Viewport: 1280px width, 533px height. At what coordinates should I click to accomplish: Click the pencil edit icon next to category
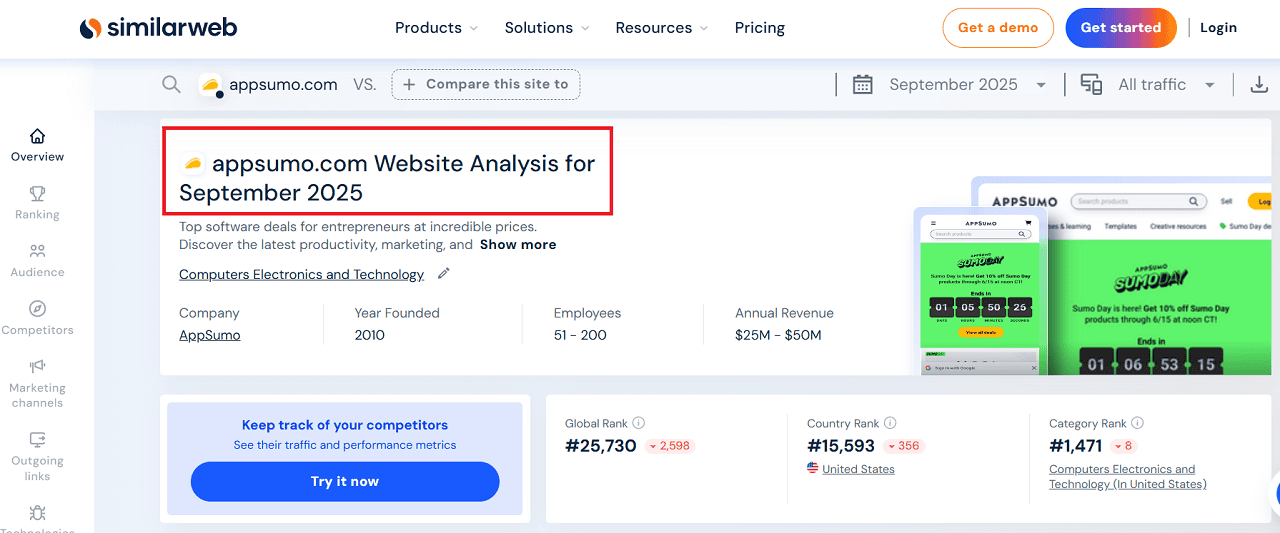[444, 273]
